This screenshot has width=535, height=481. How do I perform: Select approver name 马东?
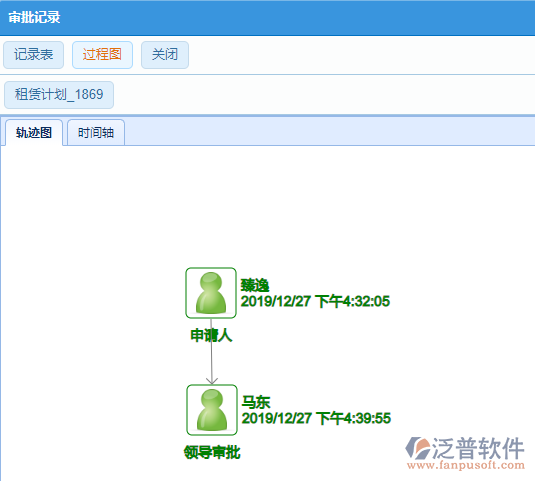256,402
